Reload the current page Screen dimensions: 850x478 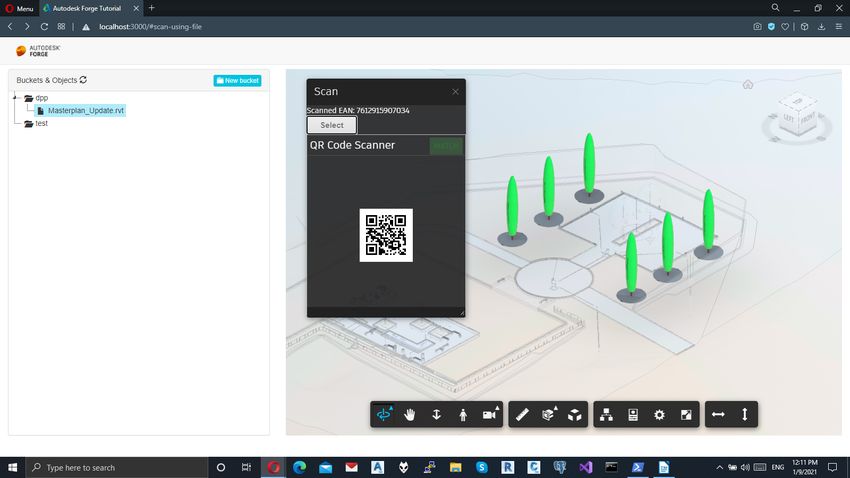point(44,27)
